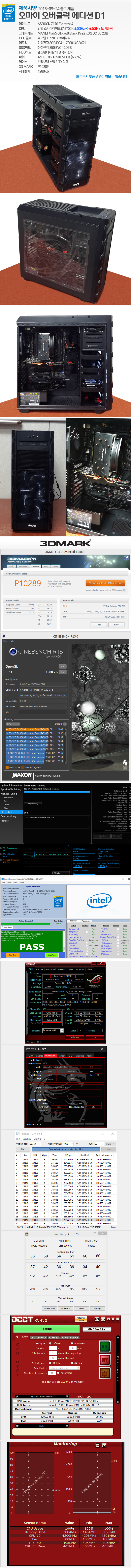Open Benchmarking in Intel XTU sidebar

pos(9,816)
